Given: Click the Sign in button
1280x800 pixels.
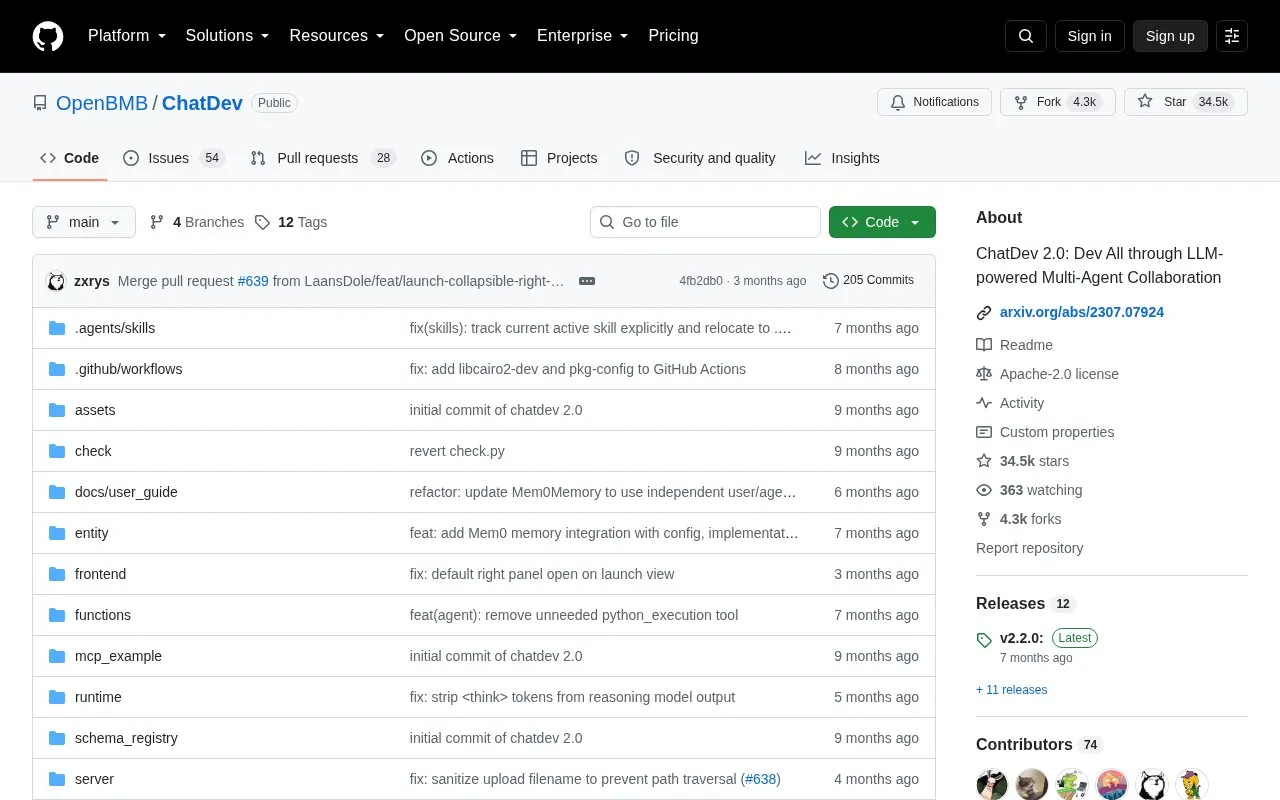Looking at the screenshot, I should pyautogui.click(x=1089, y=36).
